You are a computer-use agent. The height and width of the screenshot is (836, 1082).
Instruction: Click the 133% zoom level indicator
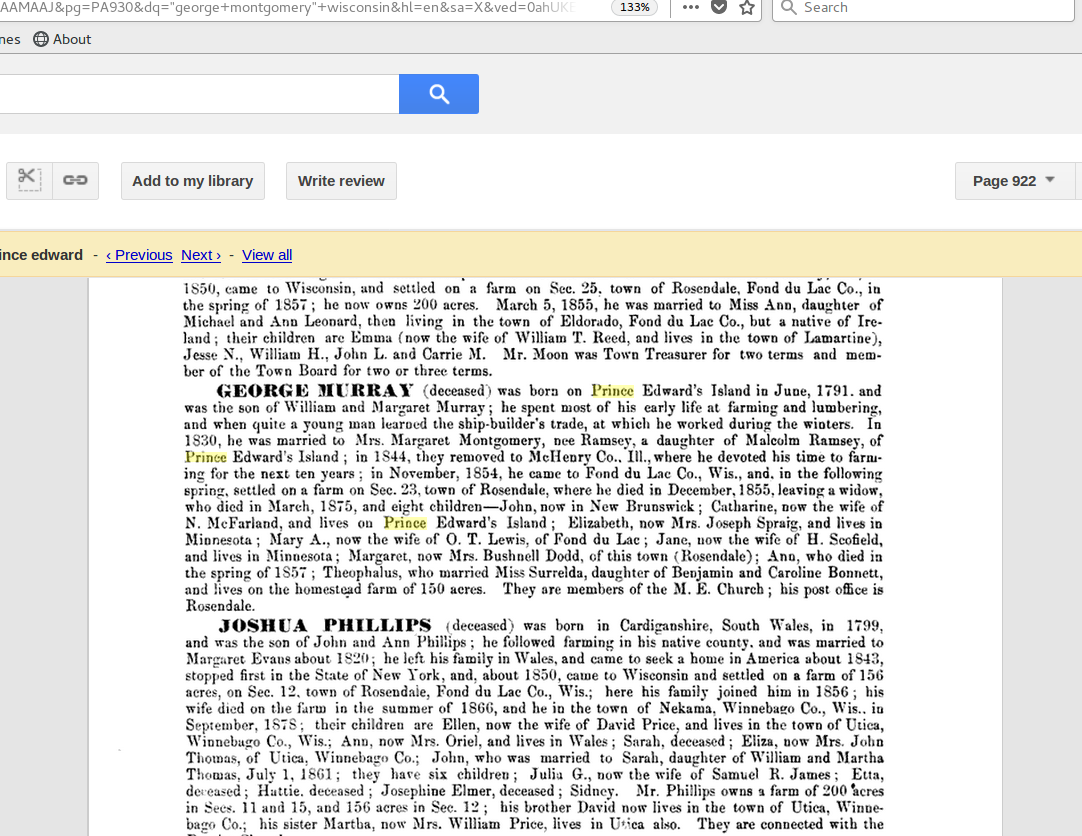(x=634, y=7)
